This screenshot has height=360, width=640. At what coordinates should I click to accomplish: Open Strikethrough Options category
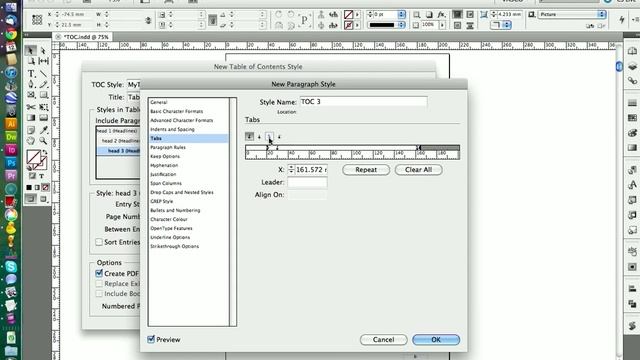tap(174, 246)
